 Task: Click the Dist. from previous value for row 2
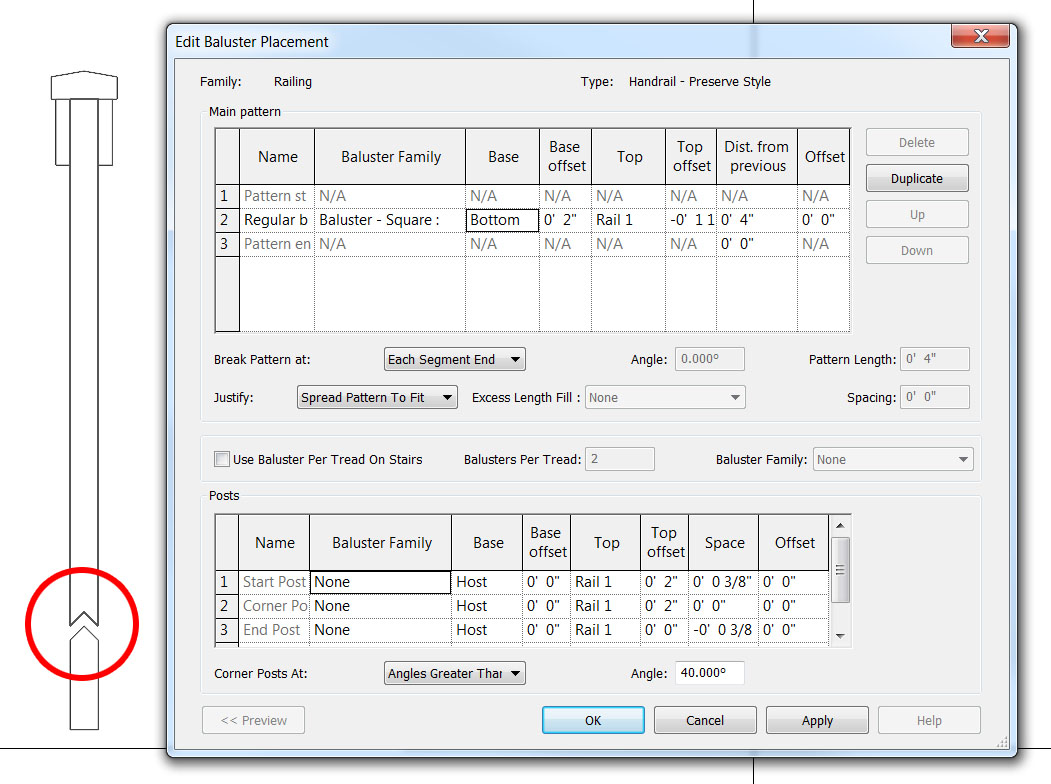coord(756,220)
